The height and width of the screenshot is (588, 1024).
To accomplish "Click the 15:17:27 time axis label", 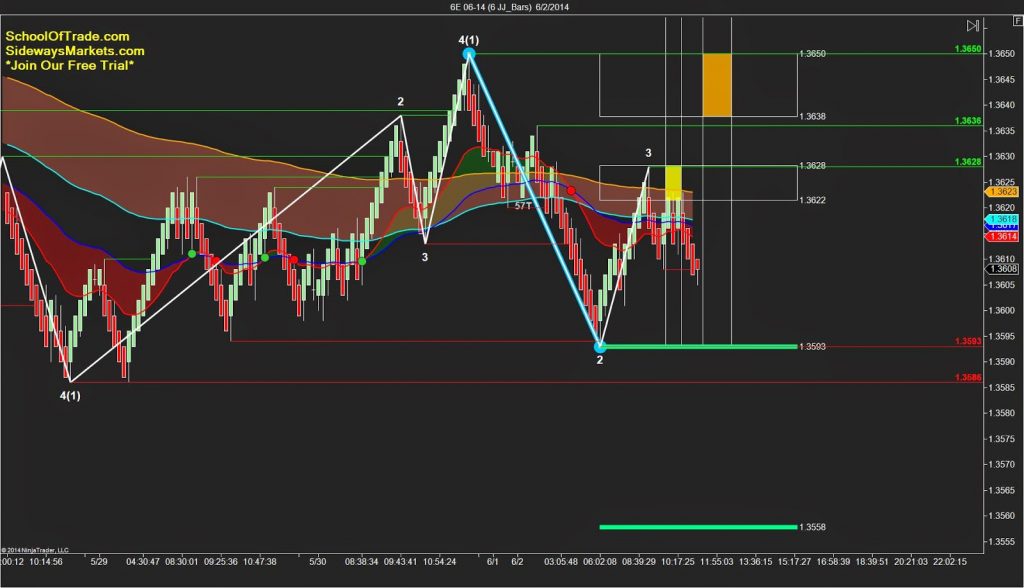I will pos(794,562).
